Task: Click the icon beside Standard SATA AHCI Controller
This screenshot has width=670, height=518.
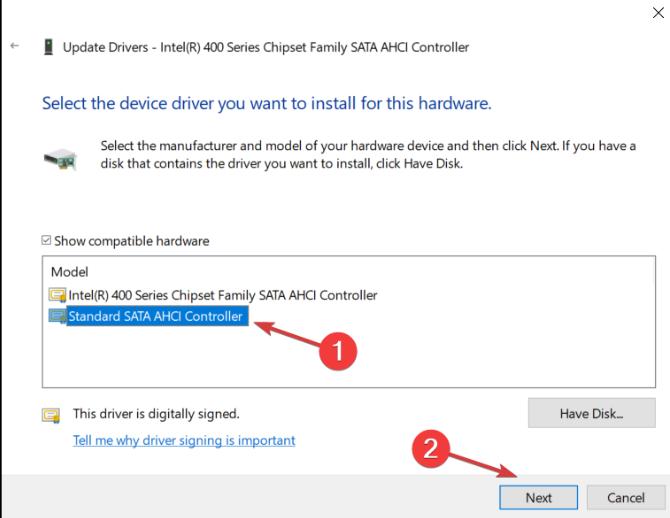Action: [57, 316]
